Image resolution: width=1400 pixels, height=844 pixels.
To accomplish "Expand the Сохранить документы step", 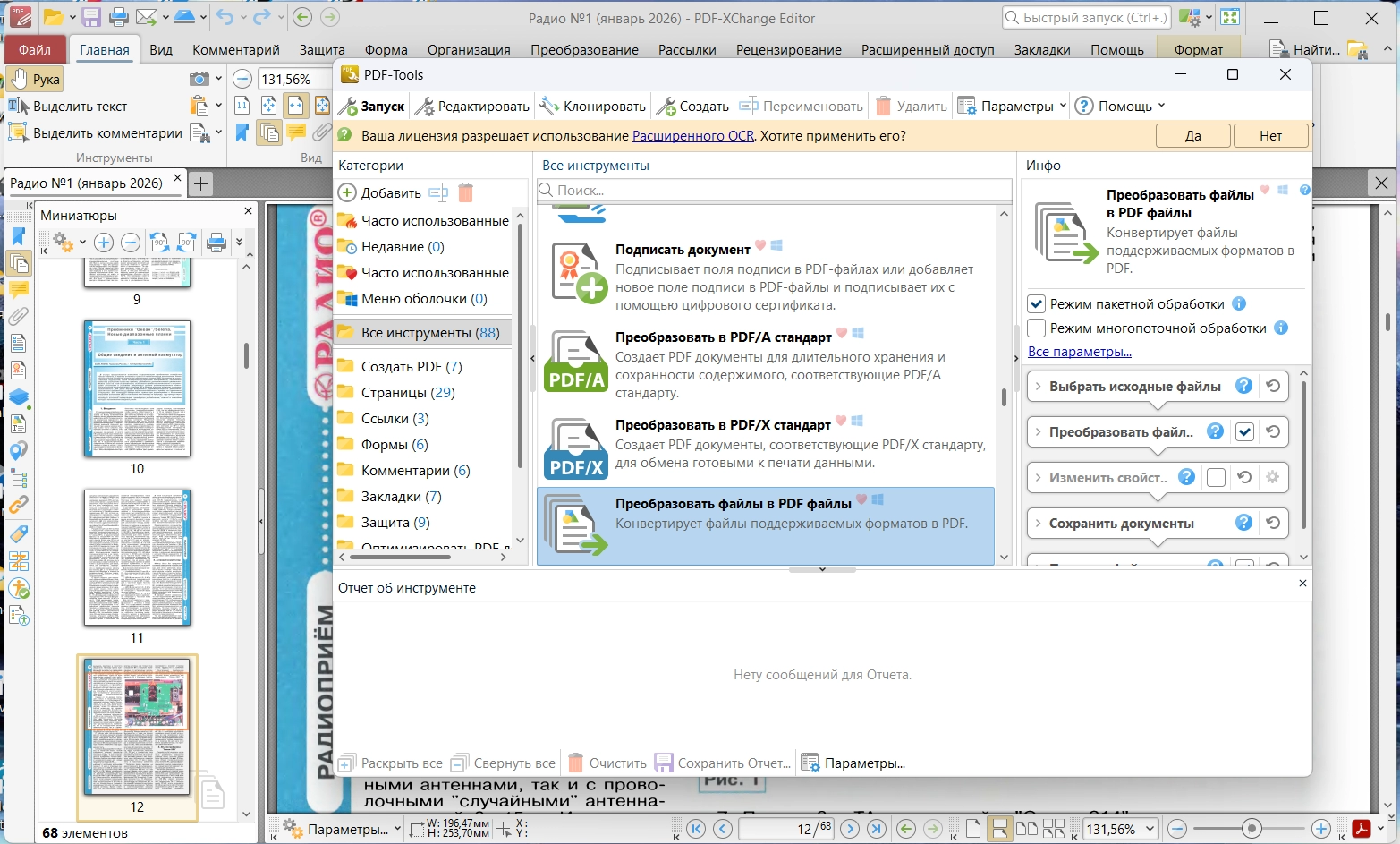I will [1038, 524].
